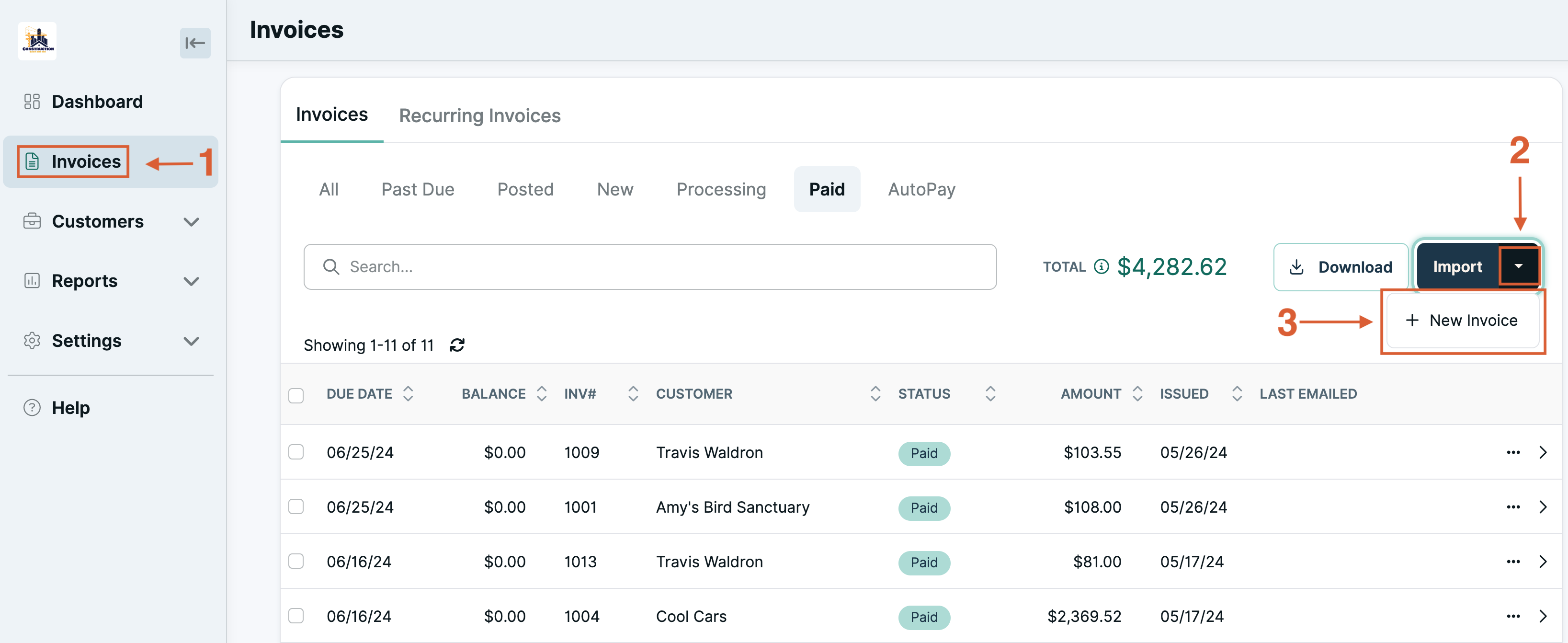Refresh the invoice list
The width and height of the screenshot is (1568, 643).
457,345
